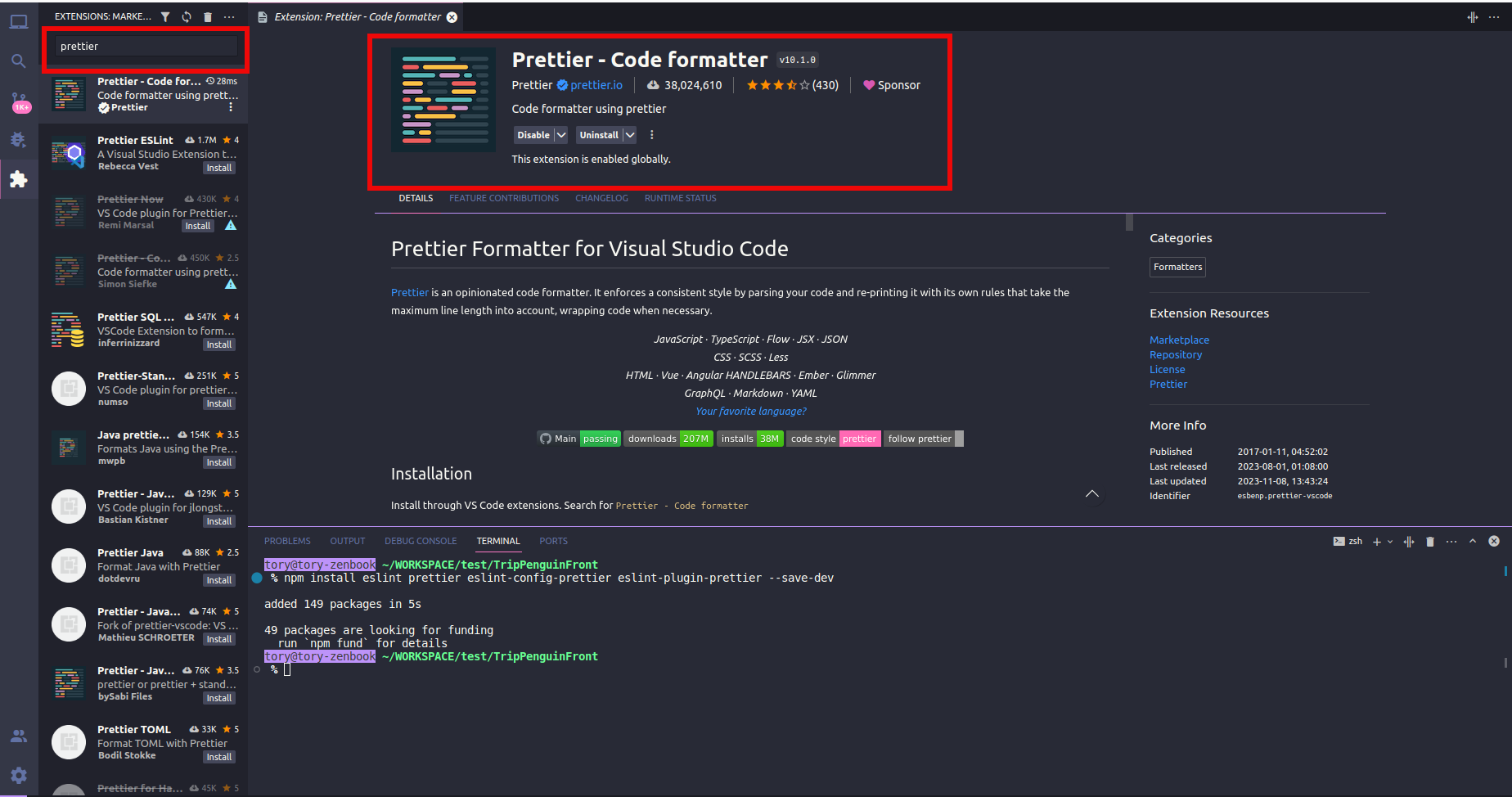Image resolution: width=1512 pixels, height=797 pixels.
Task: Click the Prettier large extension logo
Action: click(443, 100)
